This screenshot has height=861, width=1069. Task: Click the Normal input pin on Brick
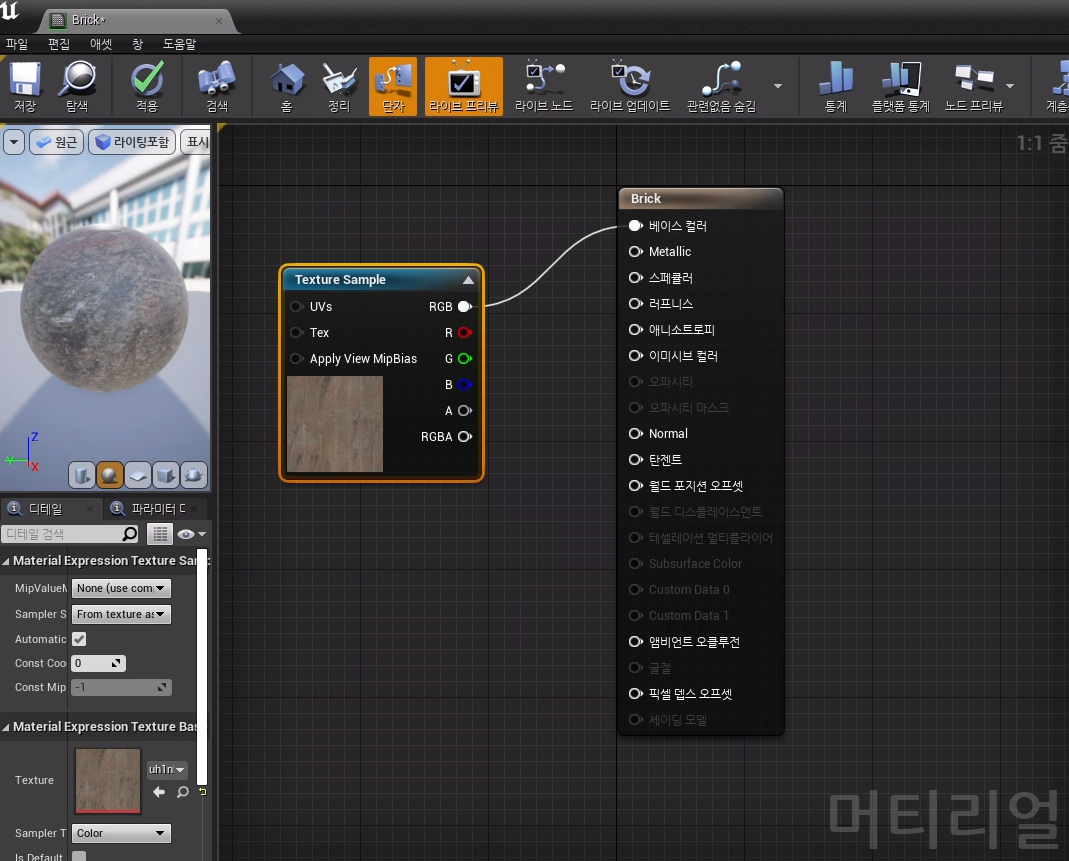(635, 434)
